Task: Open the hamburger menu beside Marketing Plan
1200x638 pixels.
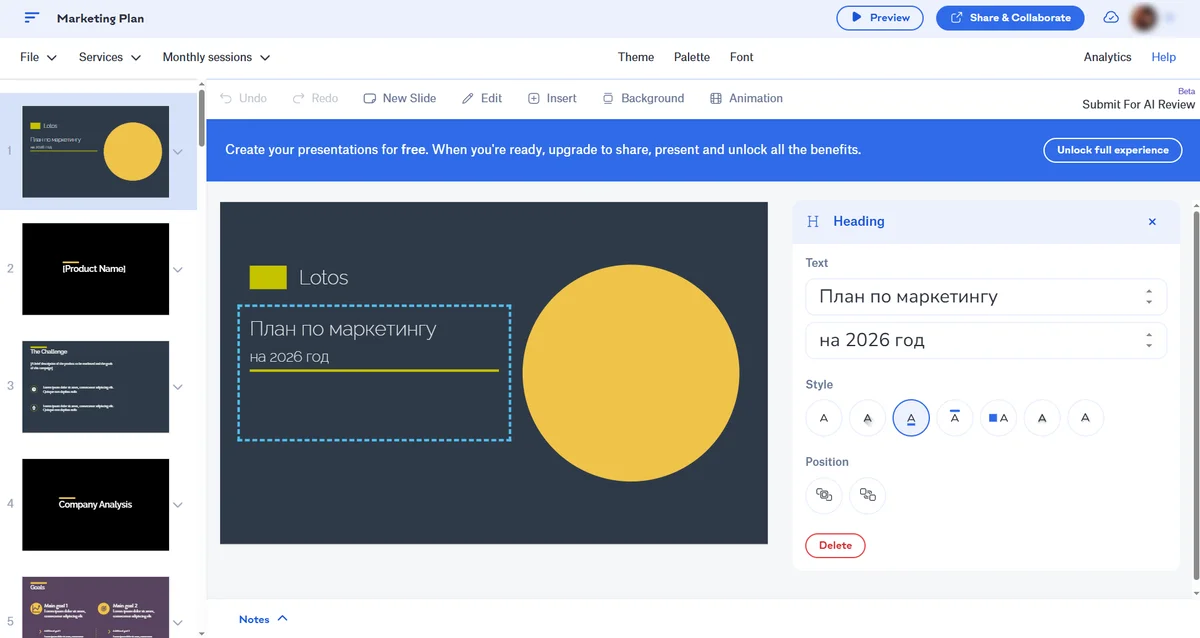Action: [x=32, y=18]
